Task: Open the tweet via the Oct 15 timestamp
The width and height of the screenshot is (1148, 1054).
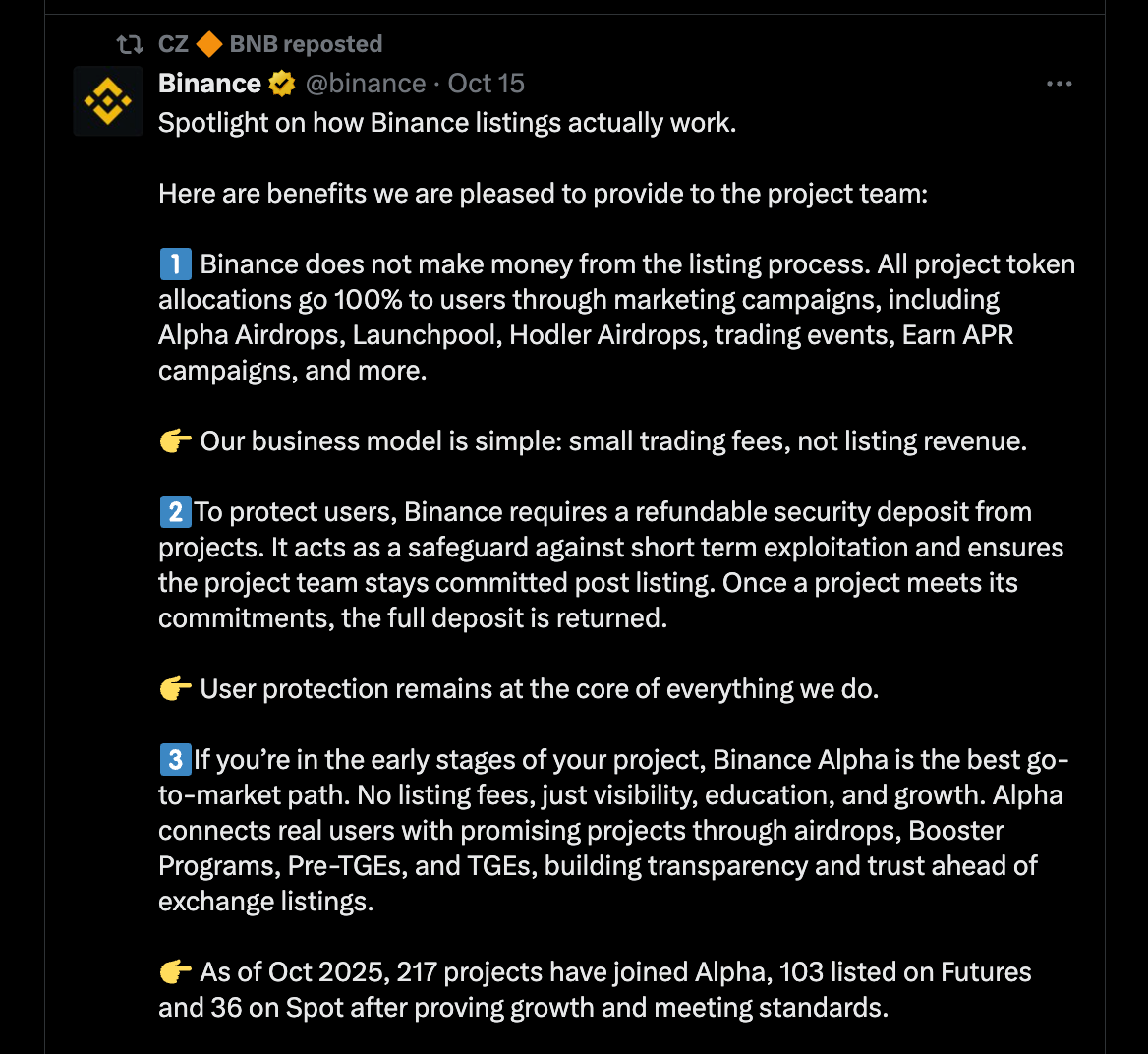Action: tap(487, 84)
